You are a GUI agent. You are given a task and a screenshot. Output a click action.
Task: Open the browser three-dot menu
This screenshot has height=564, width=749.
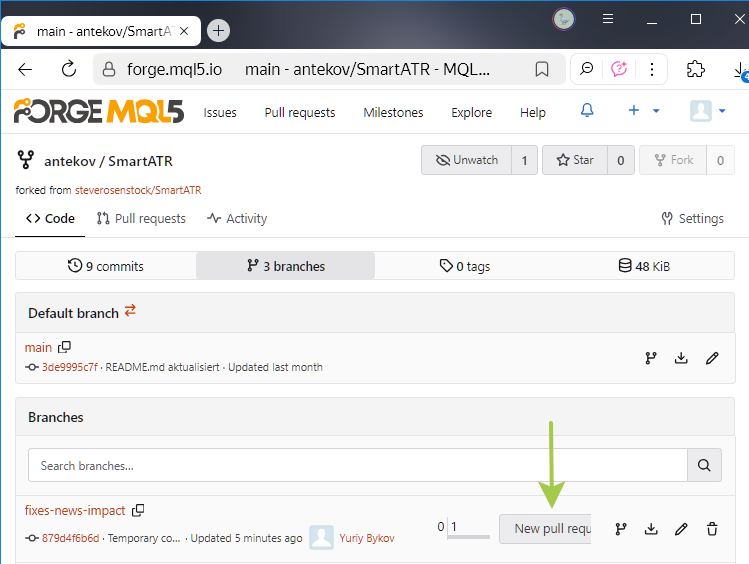pyautogui.click(x=652, y=69)
